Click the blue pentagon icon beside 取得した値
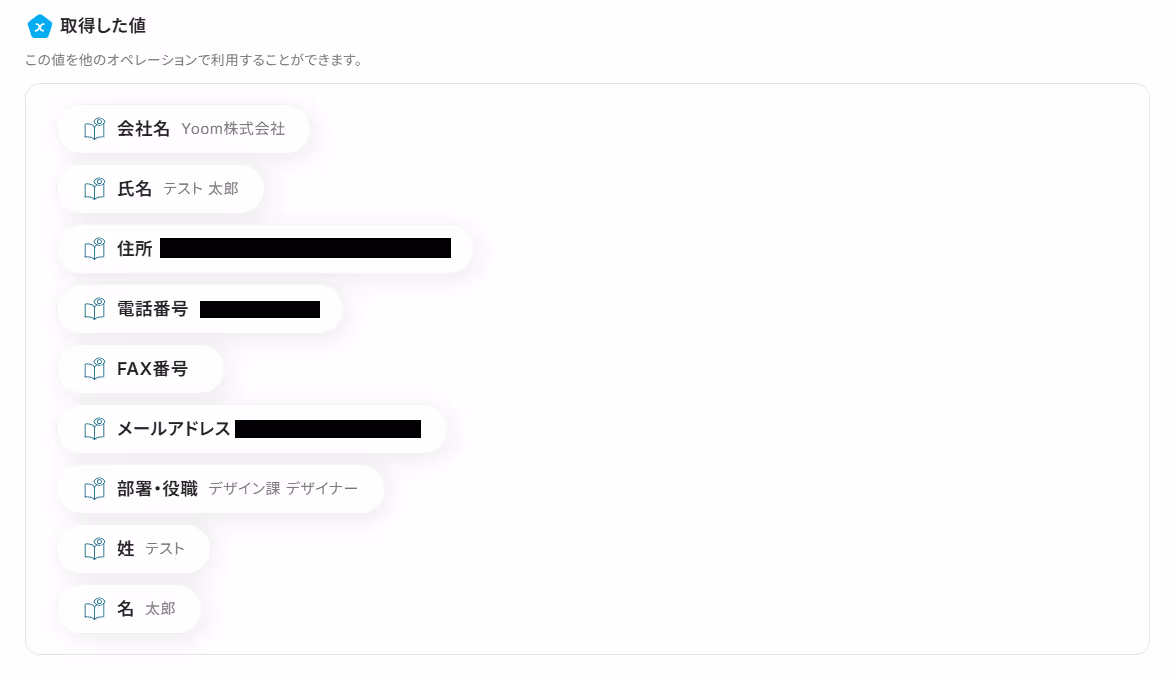Screen dimensions: 1175x679 pos(39,26)
